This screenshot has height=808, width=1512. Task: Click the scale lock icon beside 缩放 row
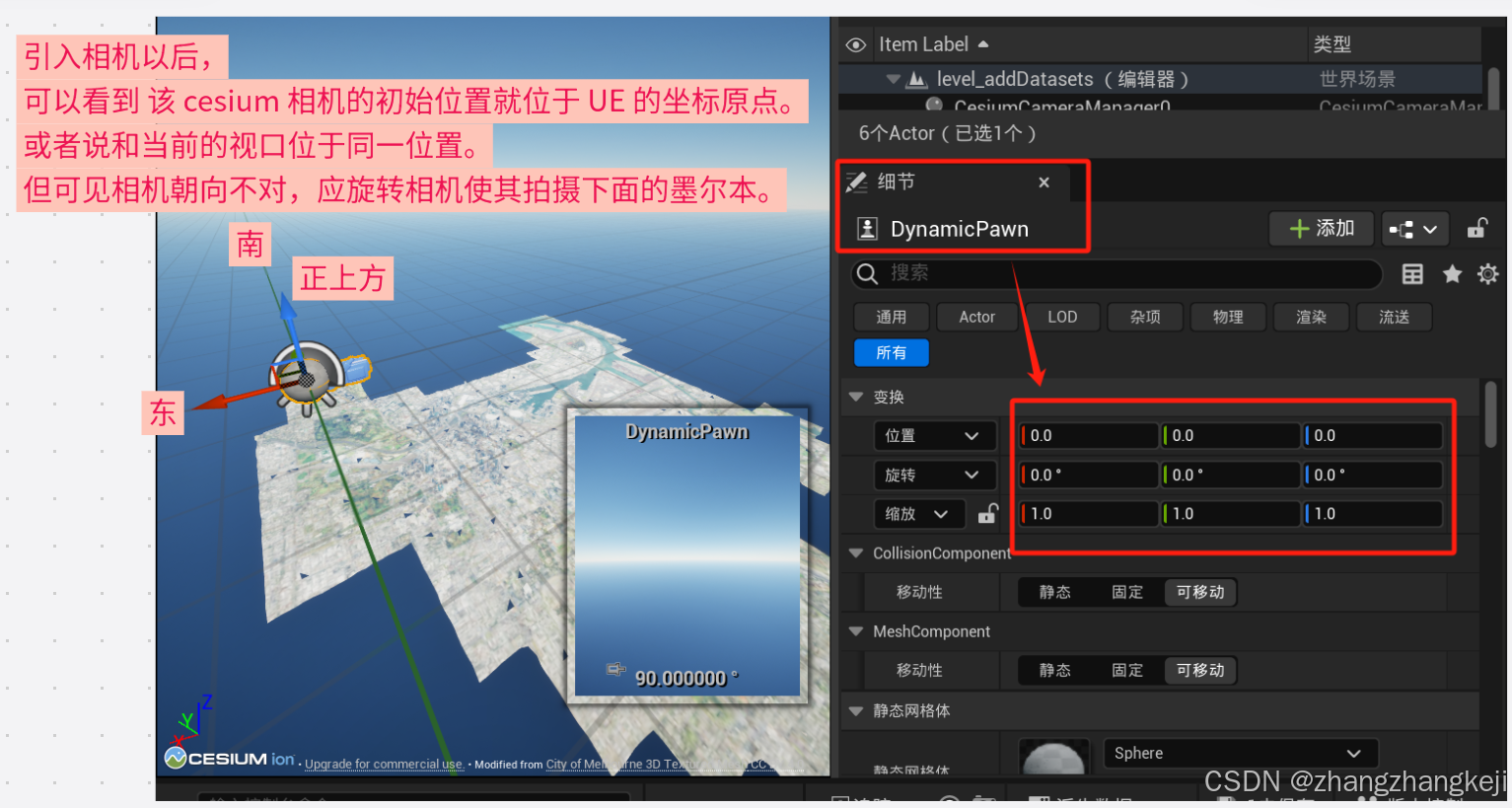[987, 513]
